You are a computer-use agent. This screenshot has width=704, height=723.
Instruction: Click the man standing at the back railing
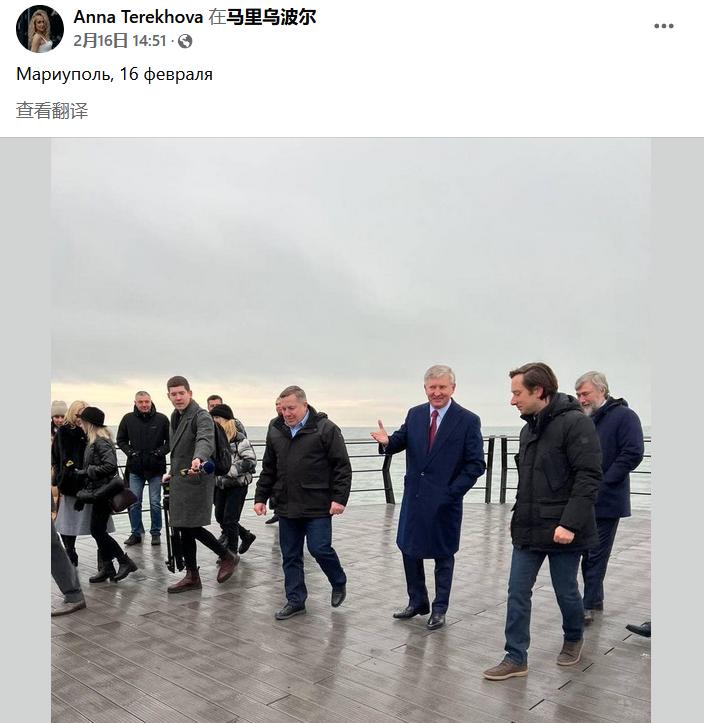tap(144, 466)
